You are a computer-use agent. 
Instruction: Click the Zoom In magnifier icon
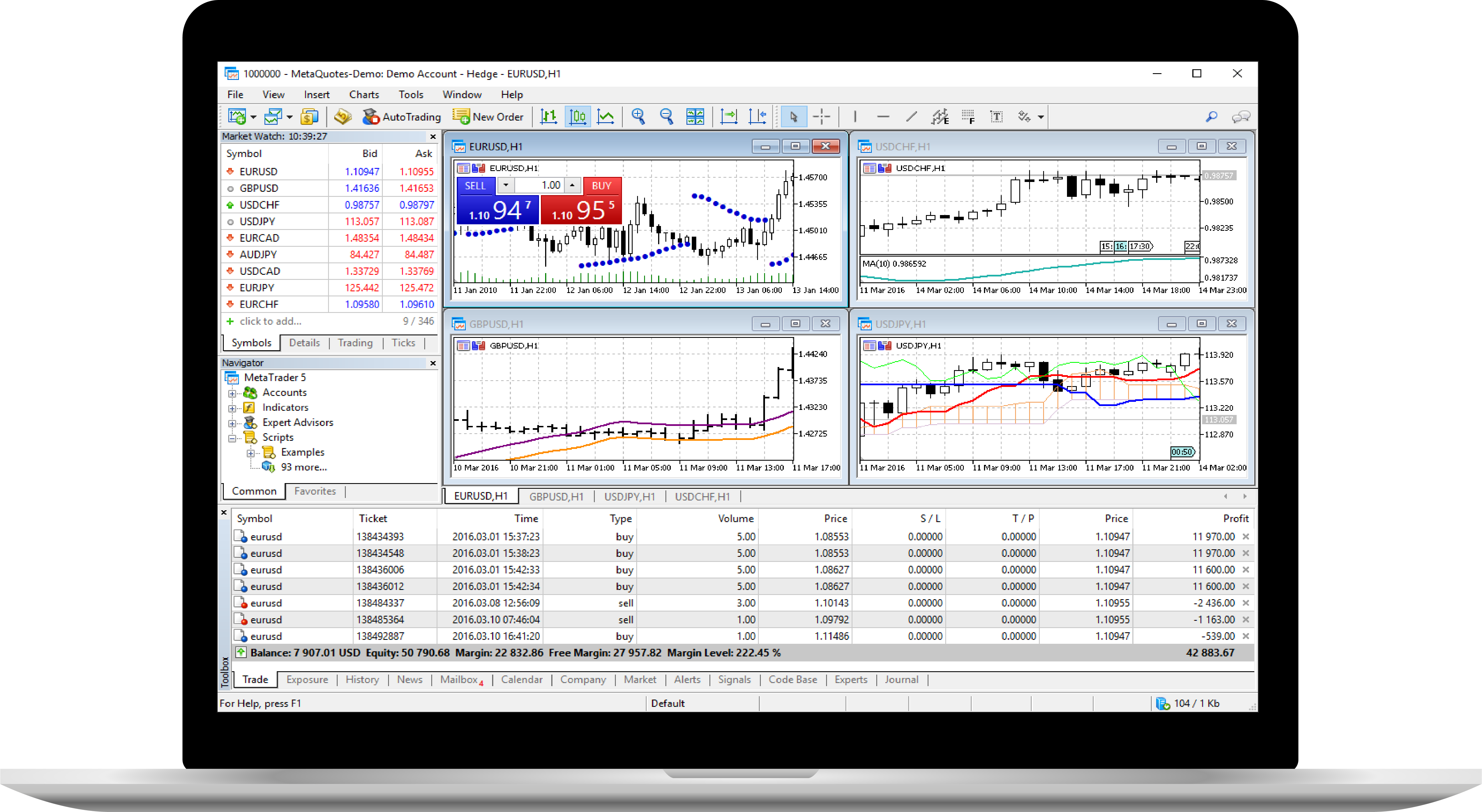point(638,117)
